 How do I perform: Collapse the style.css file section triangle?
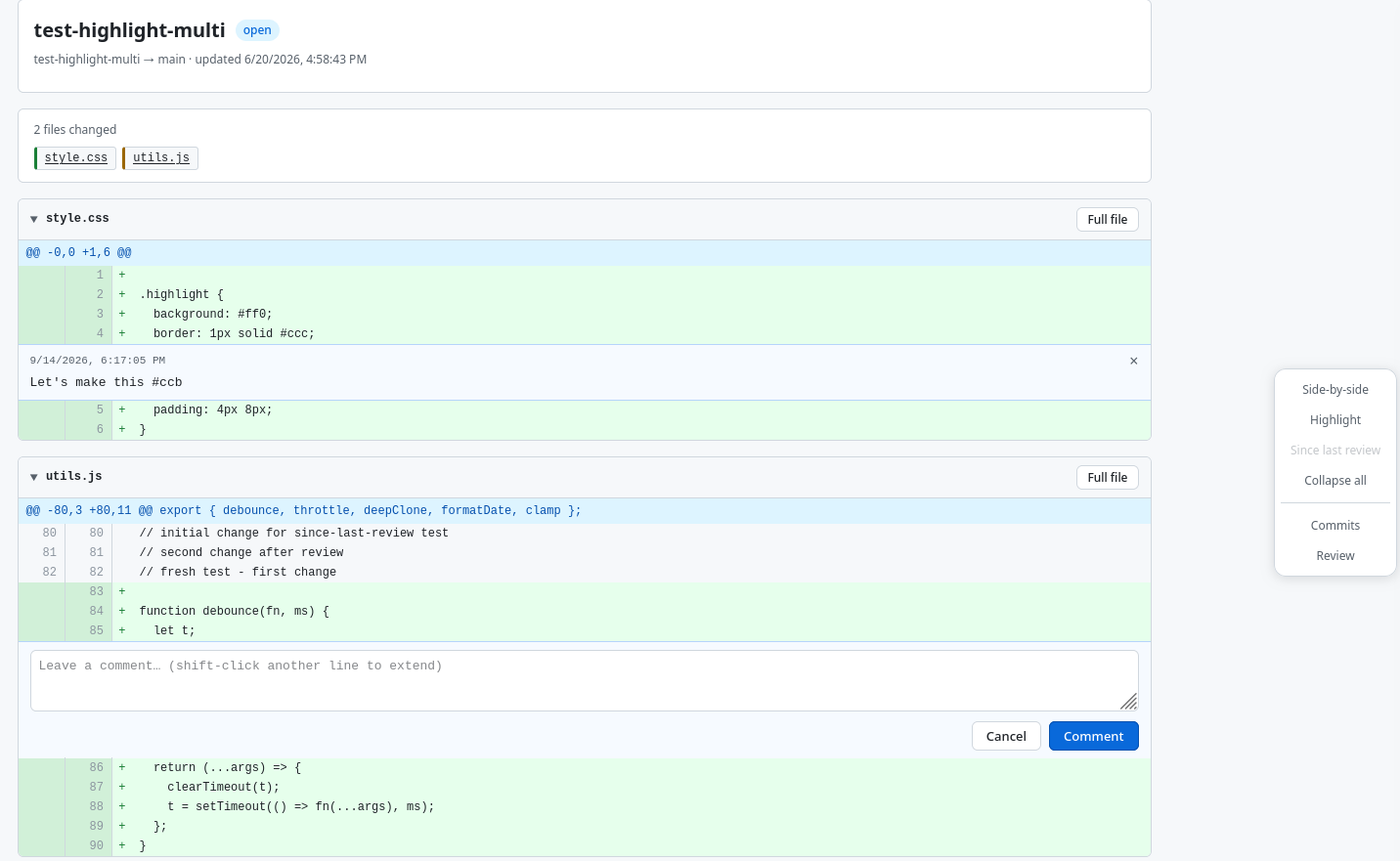(x=34, y=219)
